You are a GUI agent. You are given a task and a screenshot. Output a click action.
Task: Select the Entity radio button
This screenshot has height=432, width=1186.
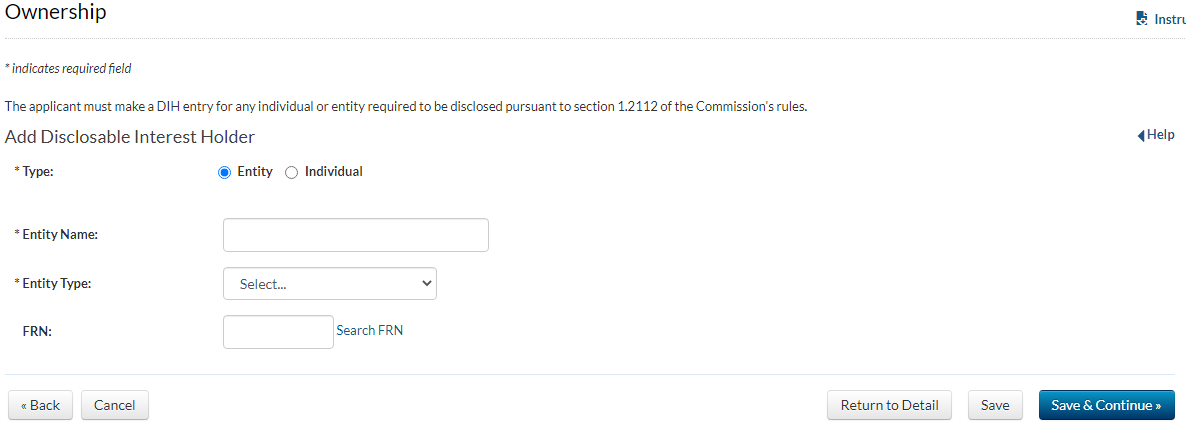click(224, 172)
